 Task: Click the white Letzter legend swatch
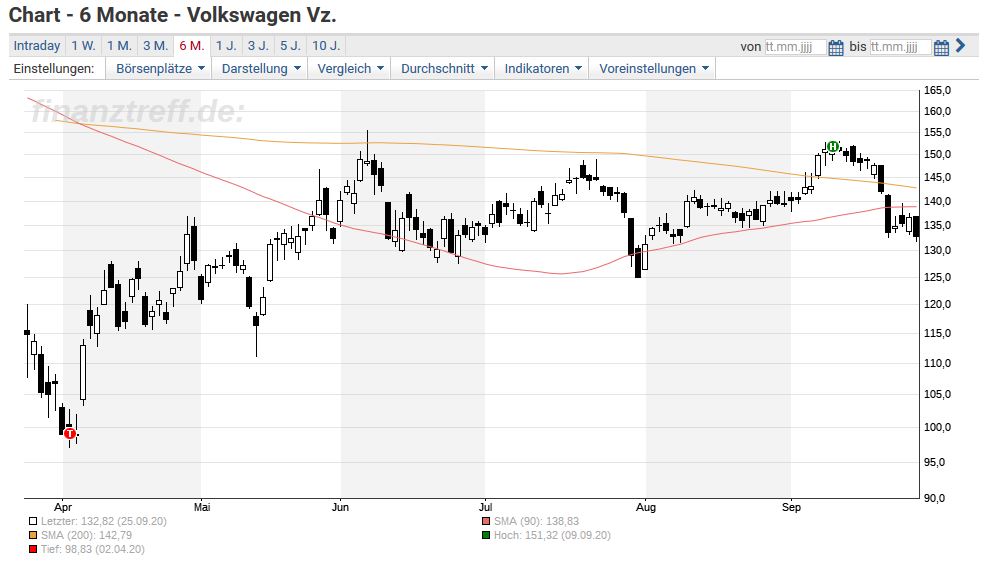(x=33, y=522)
